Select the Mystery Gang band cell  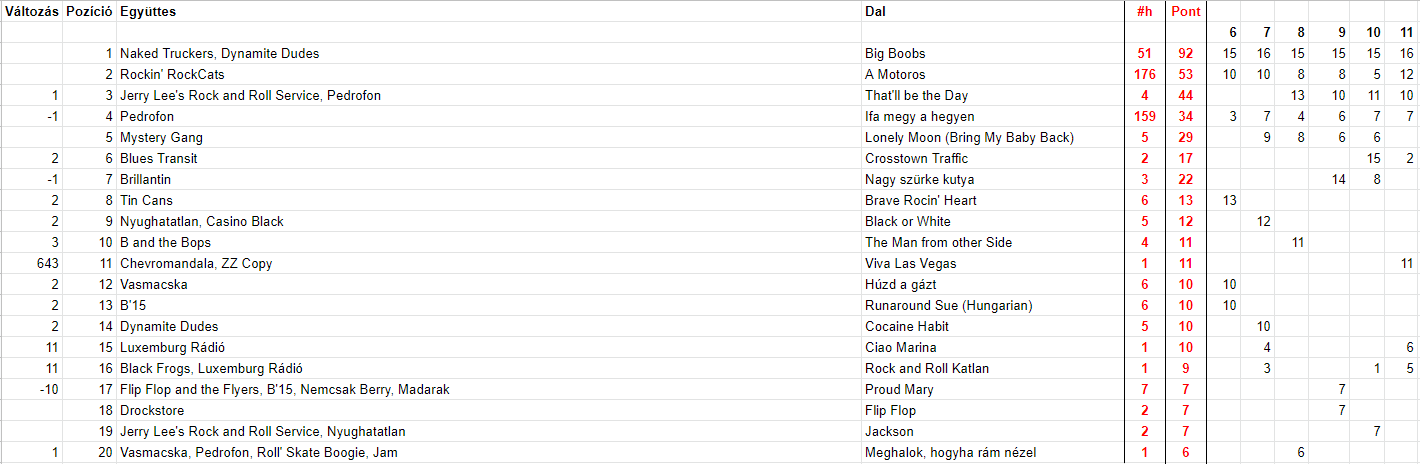click(x=161, y=137)
